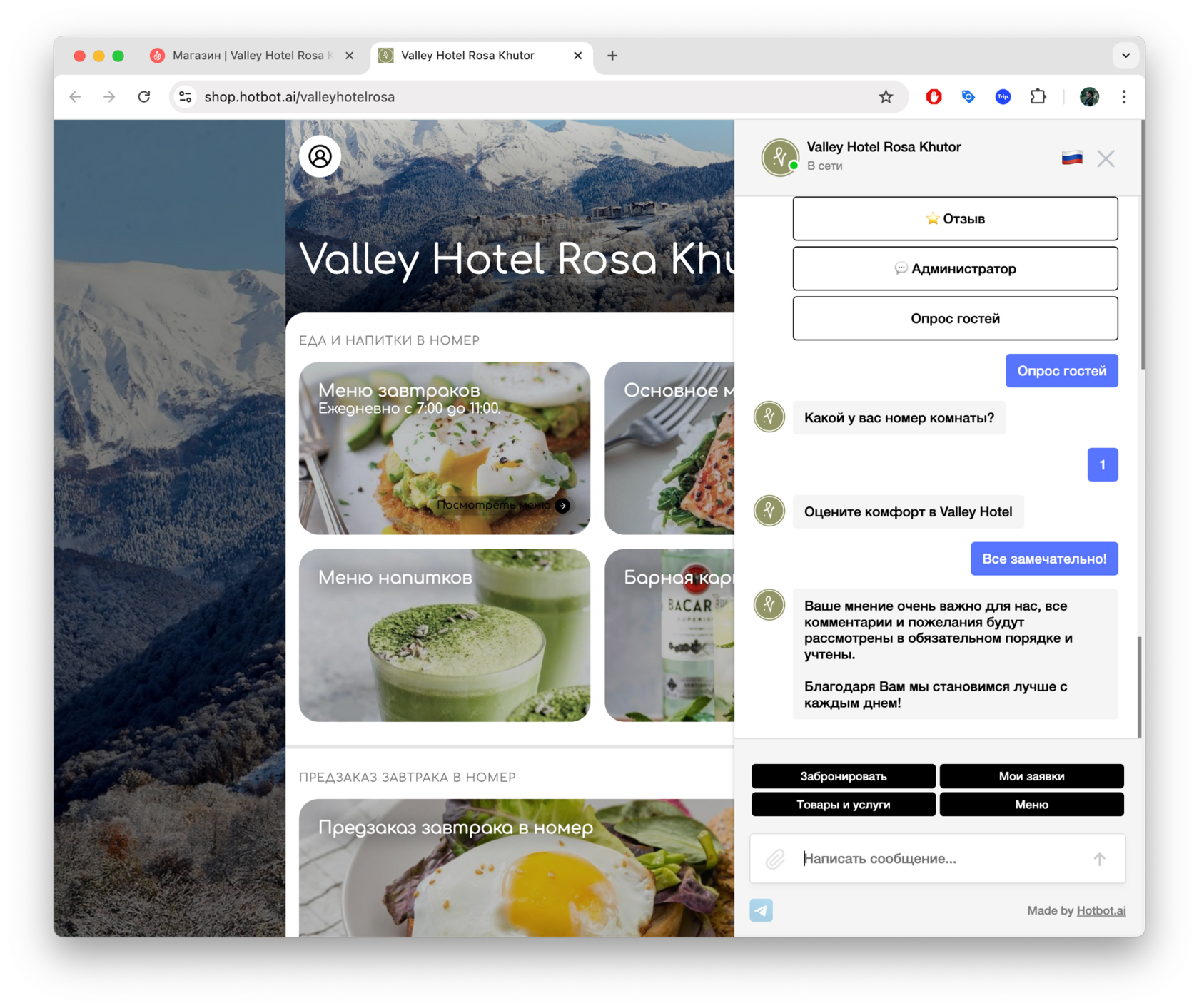The width and height of the screenshot is (1199, 1008).
Task: Open the user profile icon on the hotel banner
Action: 320,156
